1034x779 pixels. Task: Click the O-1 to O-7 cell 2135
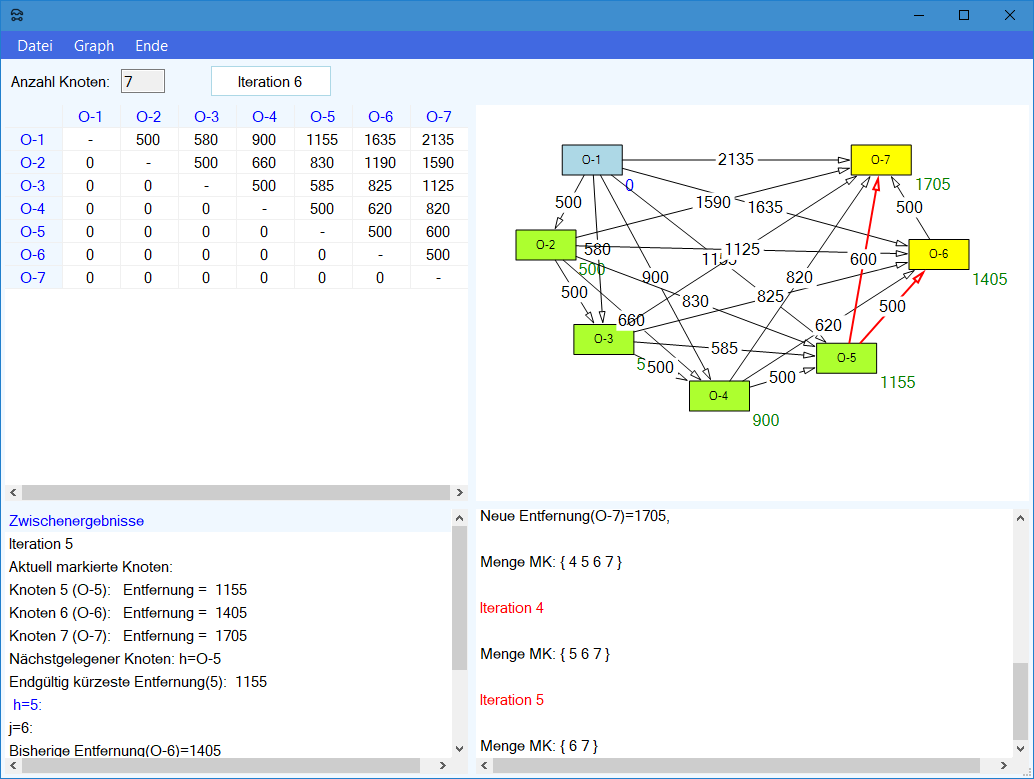pos(438,140)
